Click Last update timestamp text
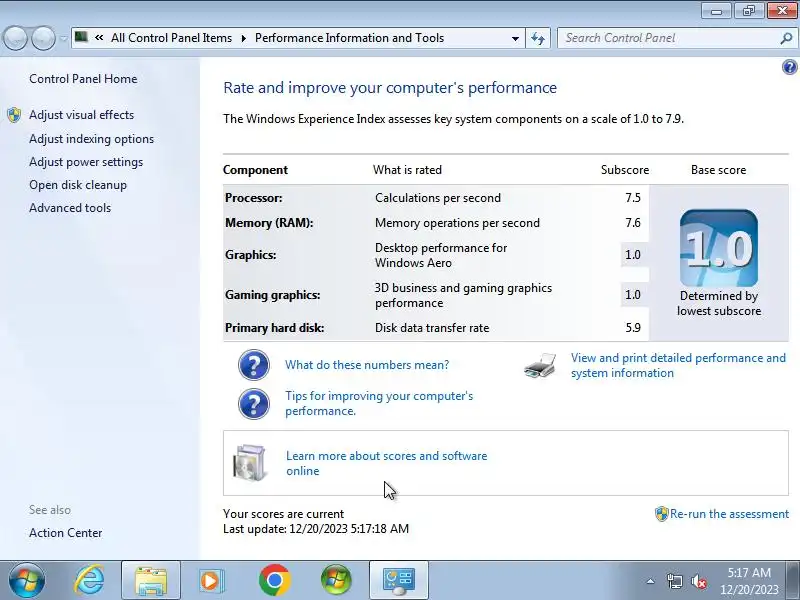Viewport: 800px width, 600px height. pos(316,529)
